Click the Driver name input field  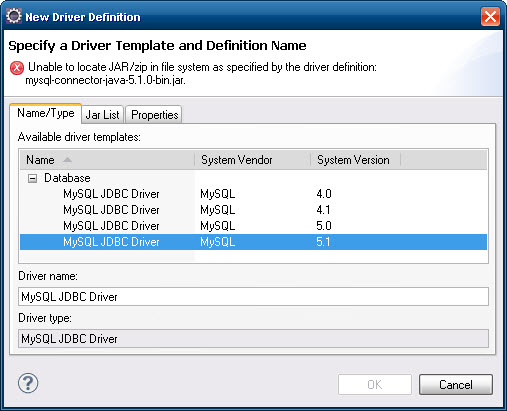point(253,297)
